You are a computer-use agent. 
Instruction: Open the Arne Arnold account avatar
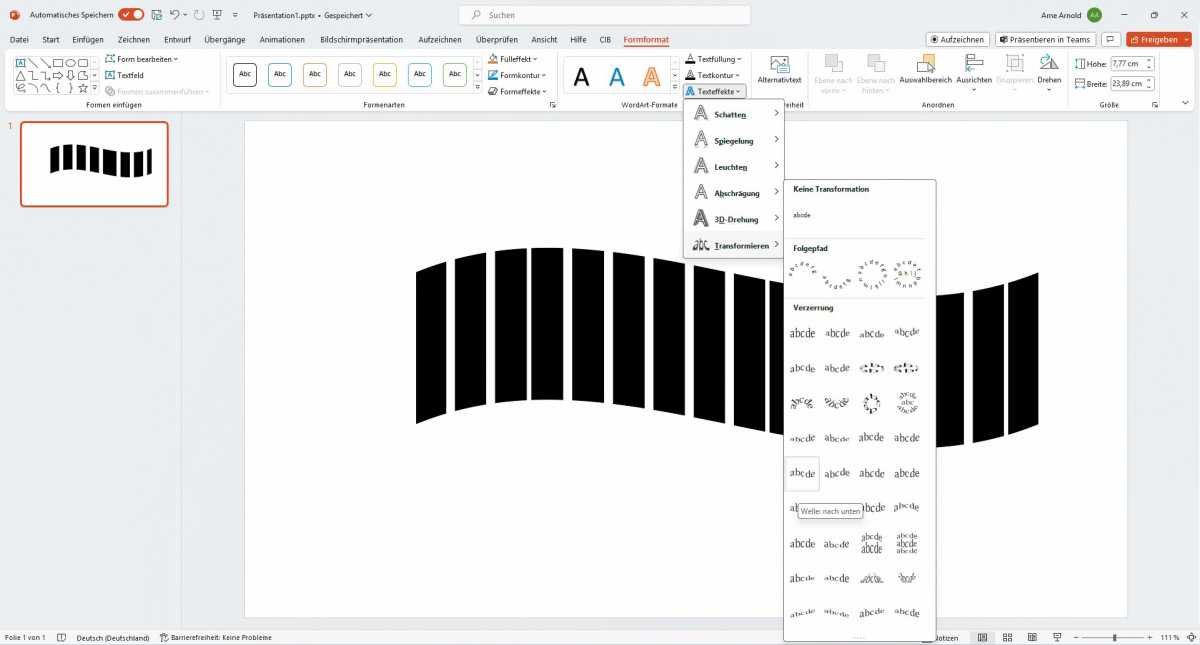click(1094, 15)
